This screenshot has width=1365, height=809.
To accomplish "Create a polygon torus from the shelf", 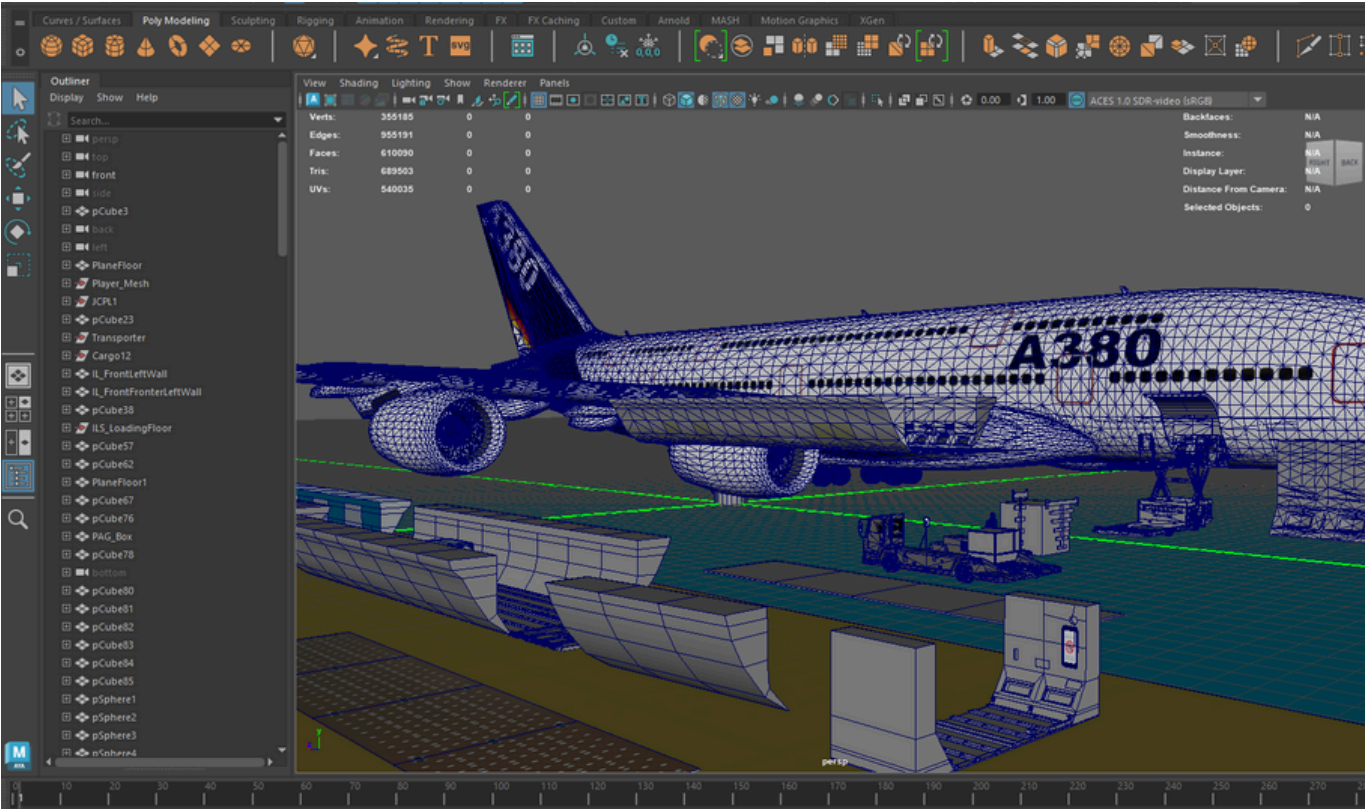I will [x=178, y=46].
